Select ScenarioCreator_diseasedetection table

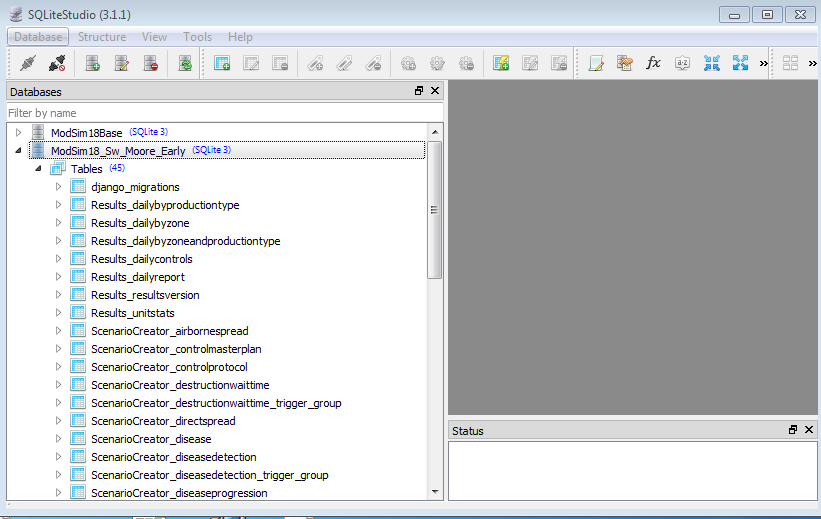174,457
